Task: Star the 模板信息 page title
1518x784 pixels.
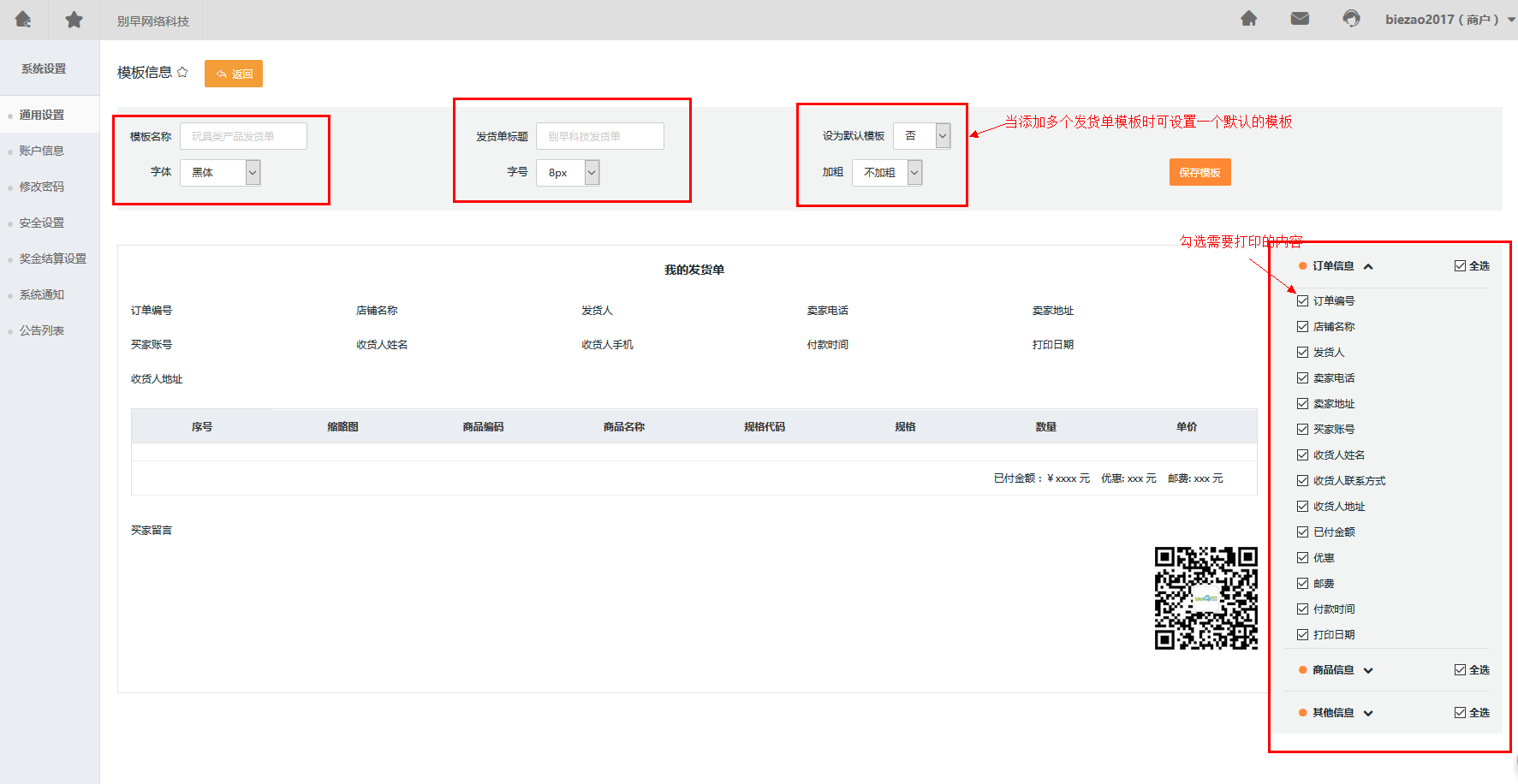Action: pos(182,72)
